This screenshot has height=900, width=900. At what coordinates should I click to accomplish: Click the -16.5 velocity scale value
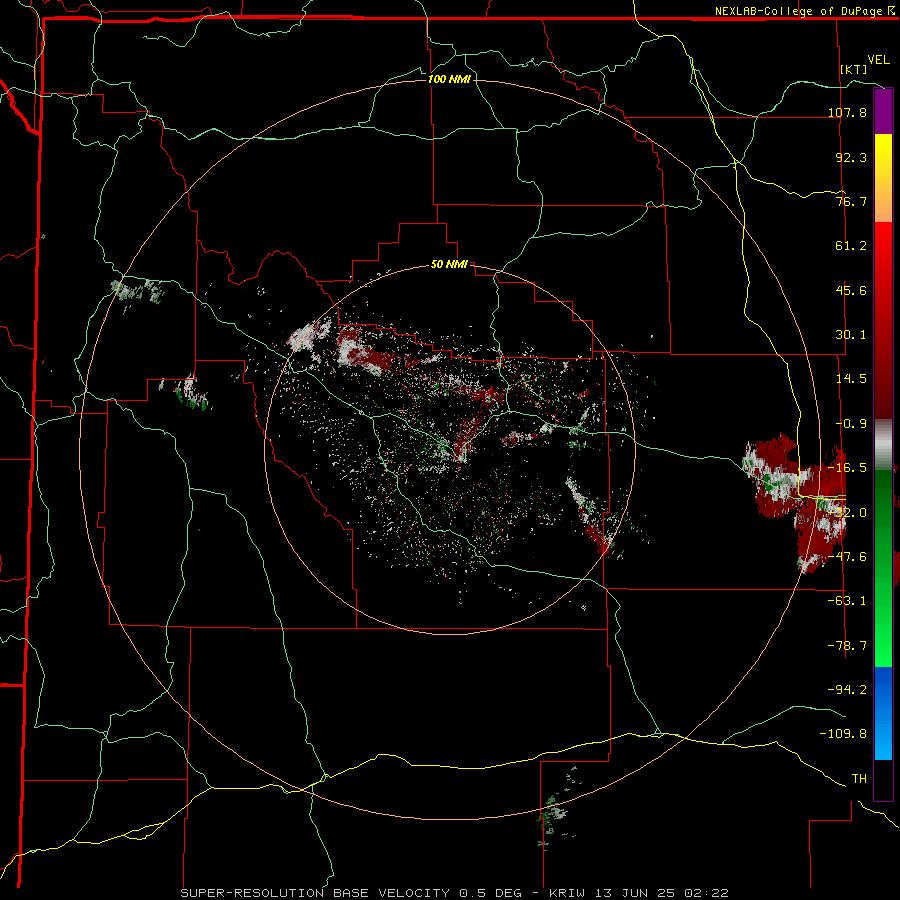tap(848, 467)
